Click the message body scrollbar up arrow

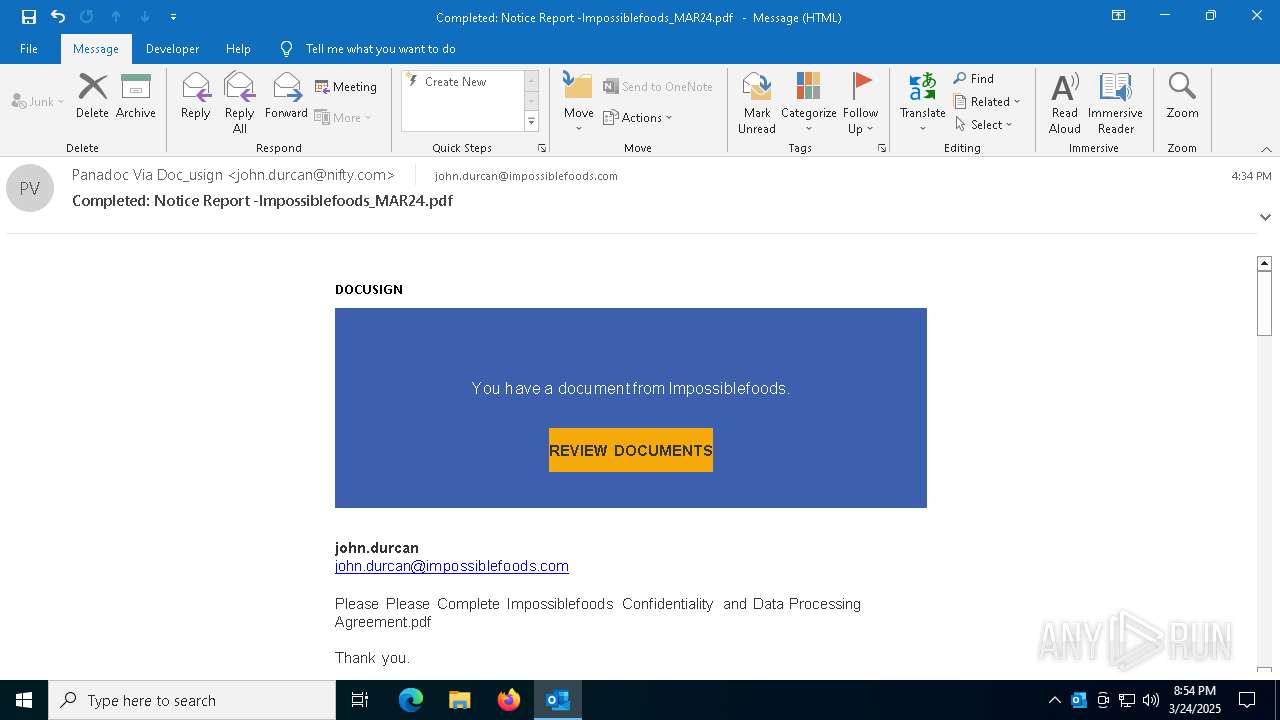(1264, 263)
